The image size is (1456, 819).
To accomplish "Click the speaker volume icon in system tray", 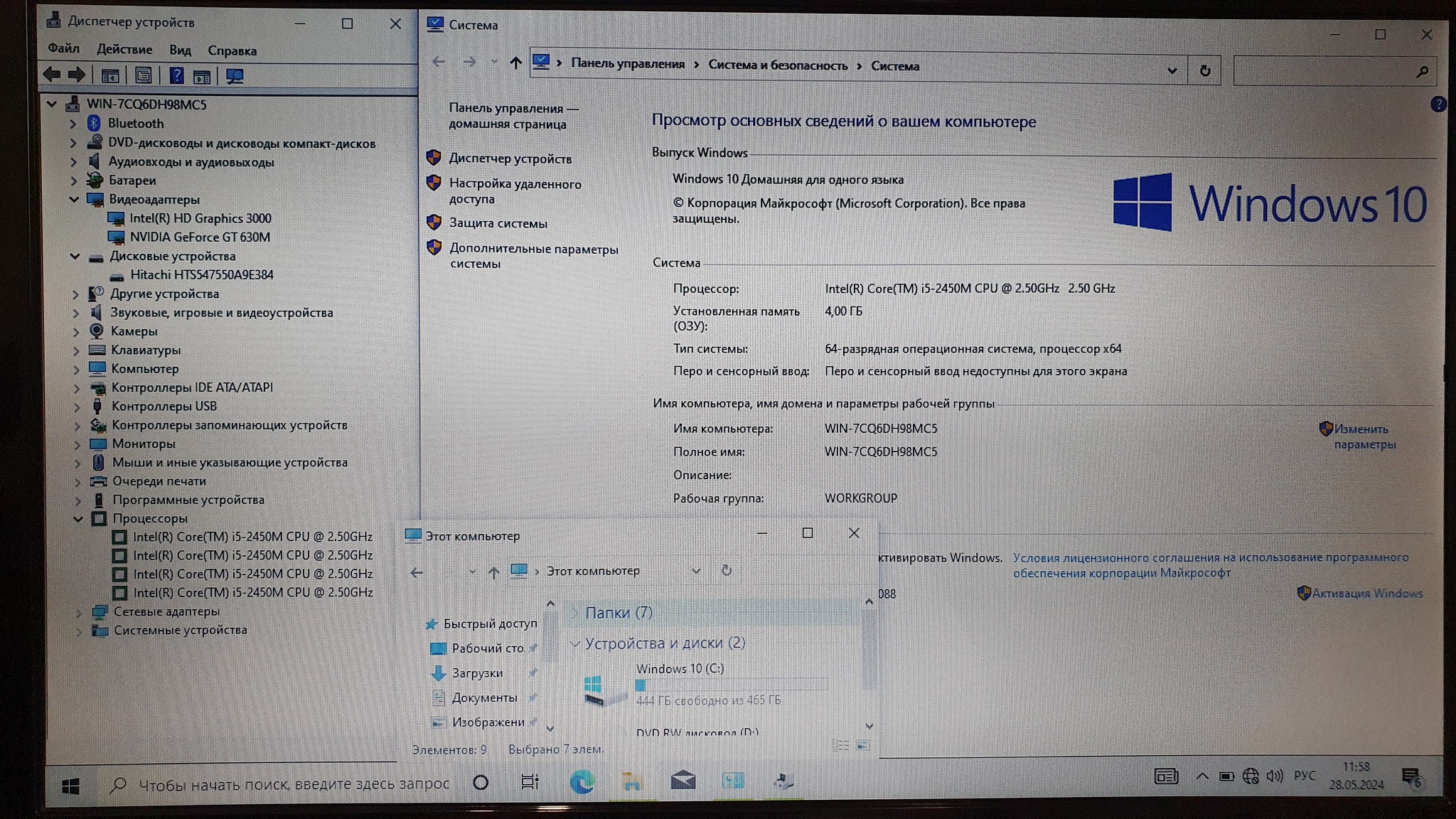I will (1274, 776).
